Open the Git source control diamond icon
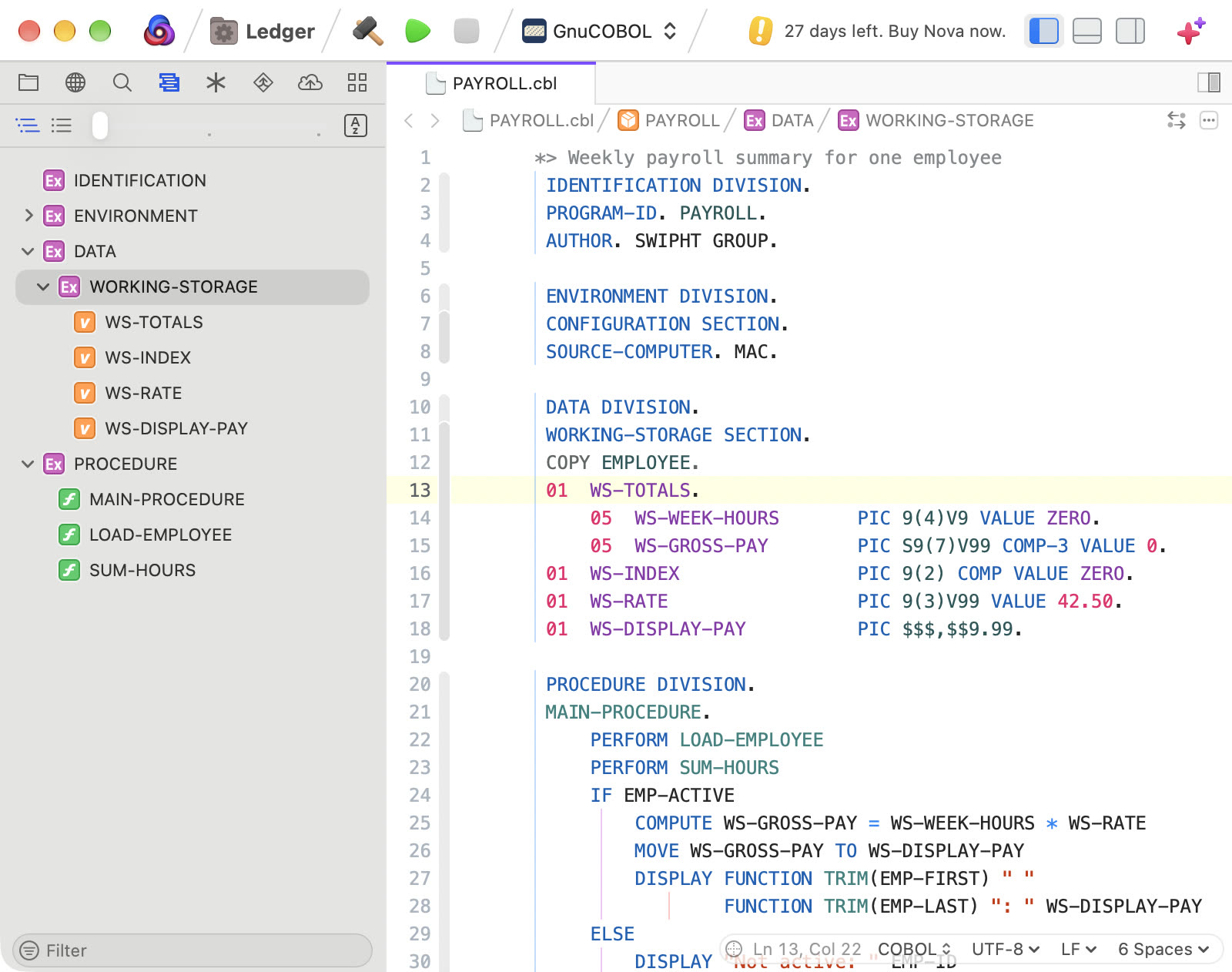The height and width of the screenshot is (972, 1232). [263, 82]
